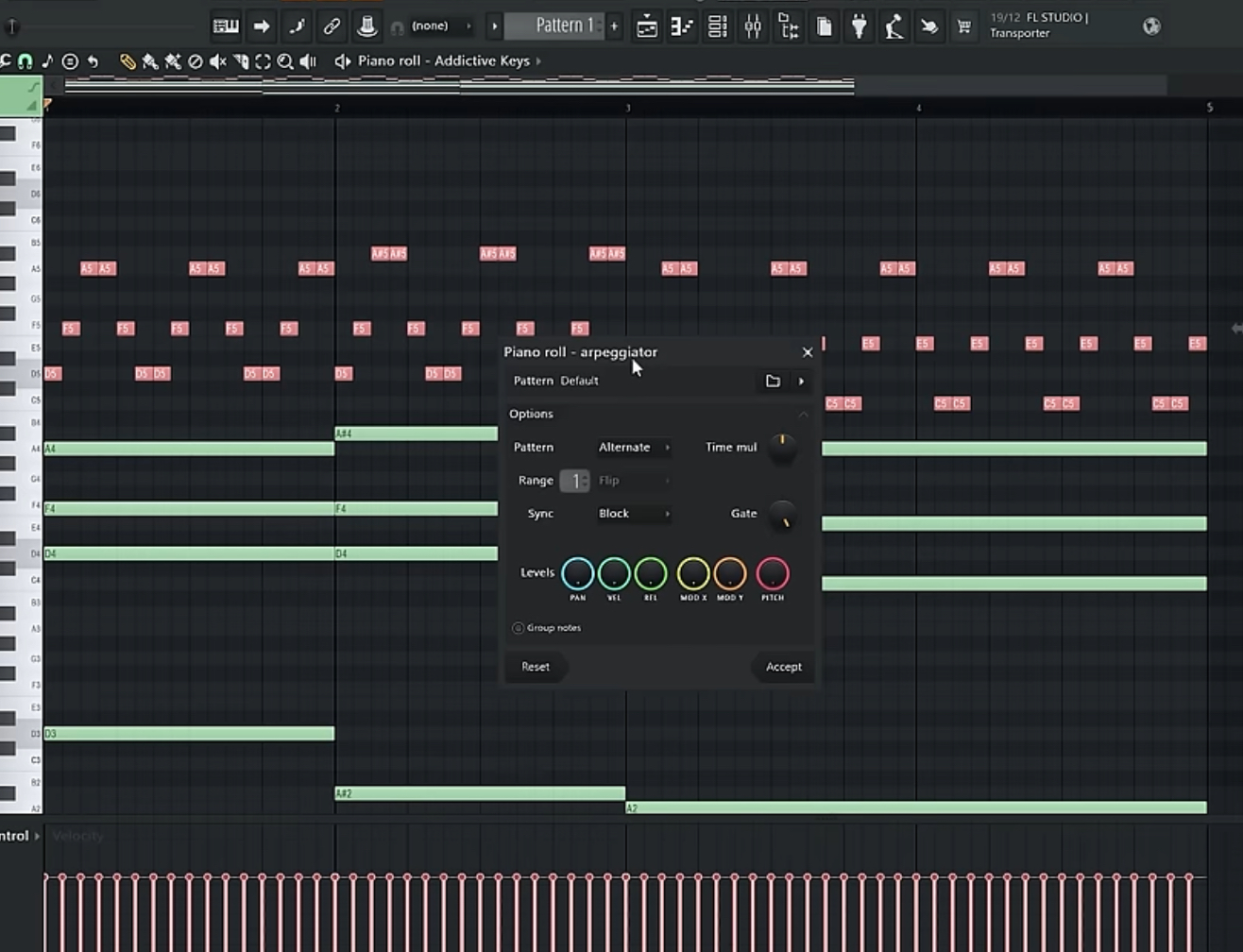This screenshot has width=1243, height=952.
Task: Click the MOD X level knob
Action: (693, 573)
